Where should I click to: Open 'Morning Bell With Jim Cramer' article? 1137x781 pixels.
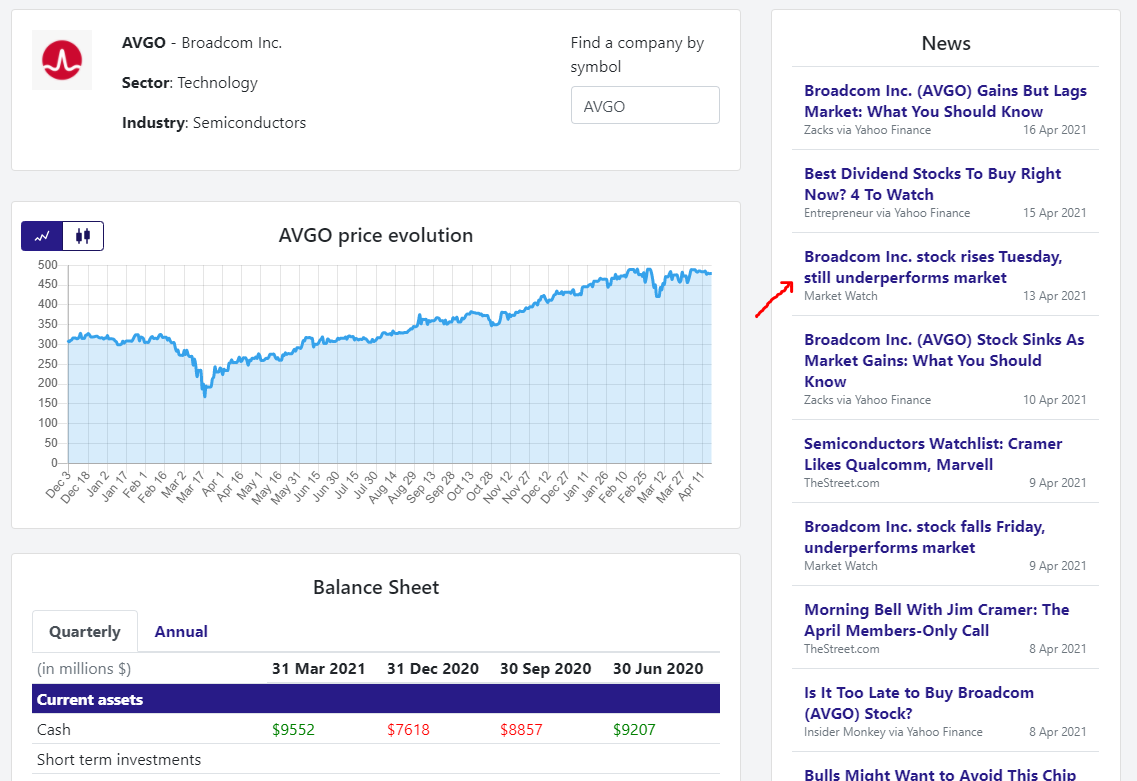pos(936,620)
